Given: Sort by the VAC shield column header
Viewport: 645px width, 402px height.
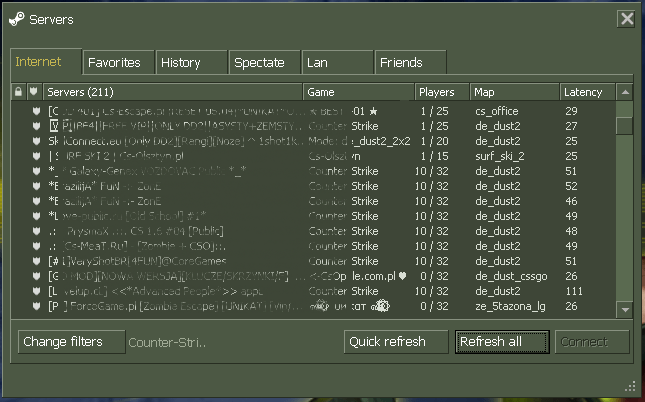Looking at the screenshot, I should tap(34, 92).
